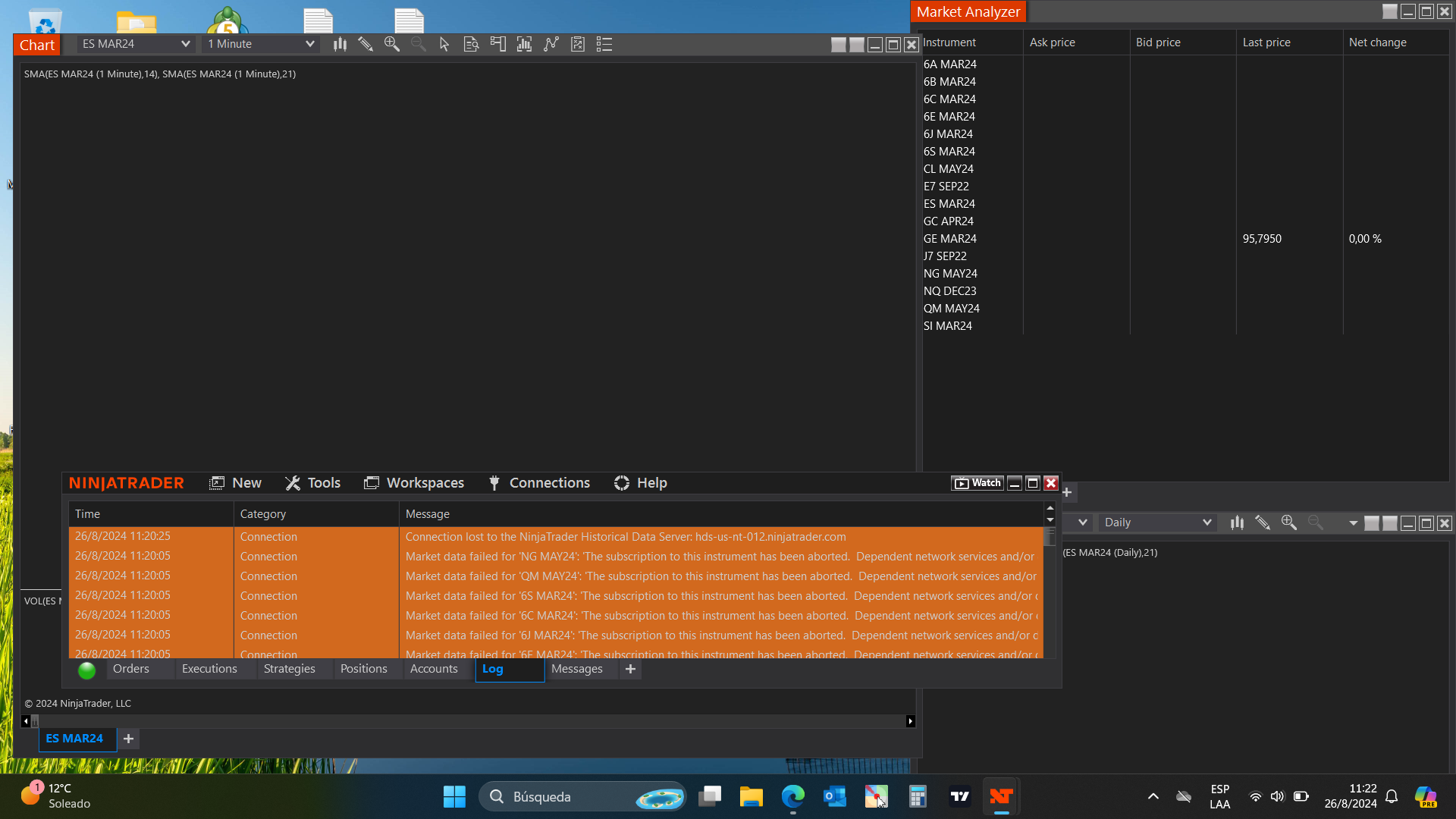Open TradingView from the Windows taskbar
Viewport: 1456px width, 819px height.
(960, 796)
